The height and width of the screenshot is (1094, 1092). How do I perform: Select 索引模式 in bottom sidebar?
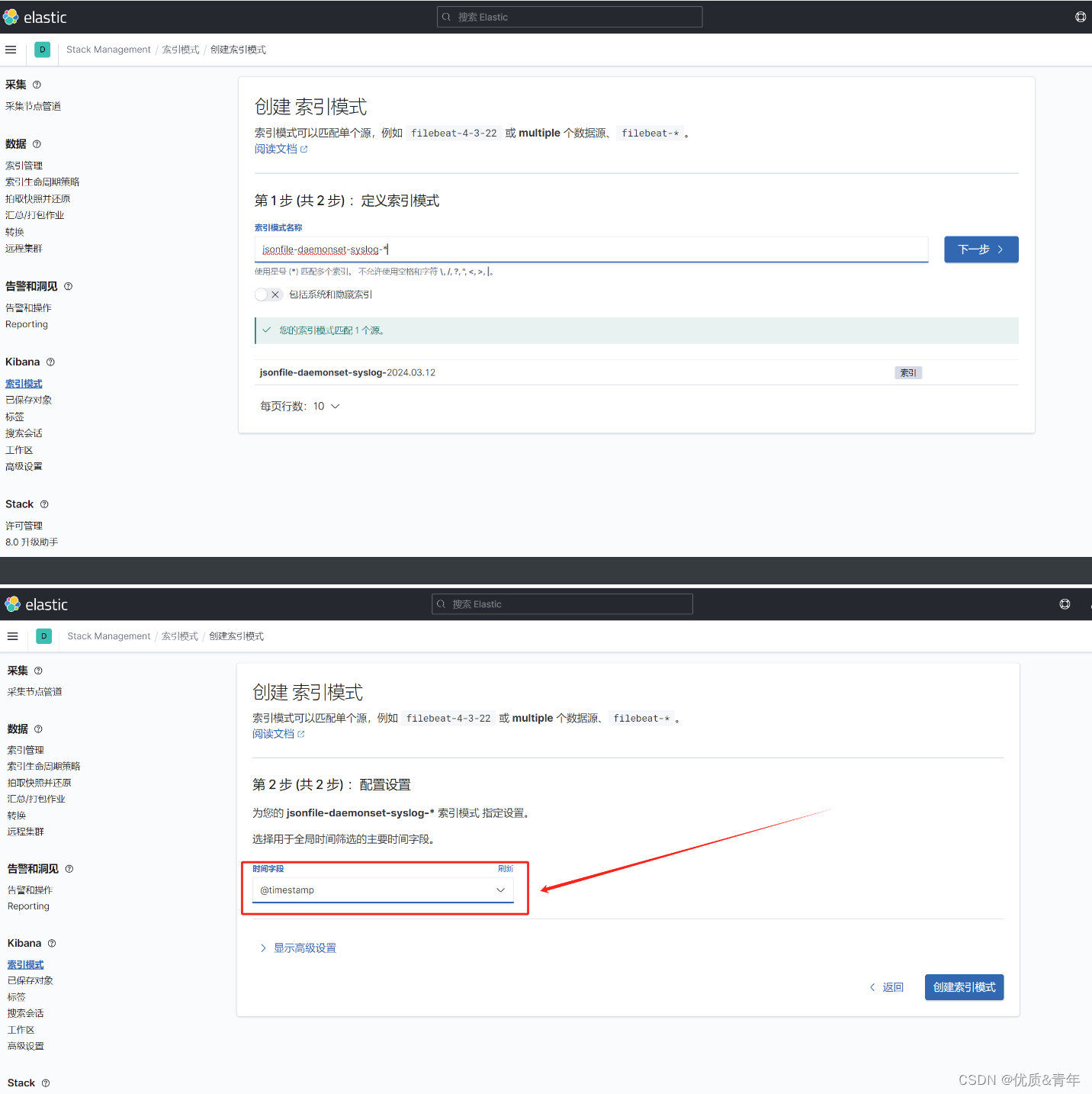click(26, 965)
